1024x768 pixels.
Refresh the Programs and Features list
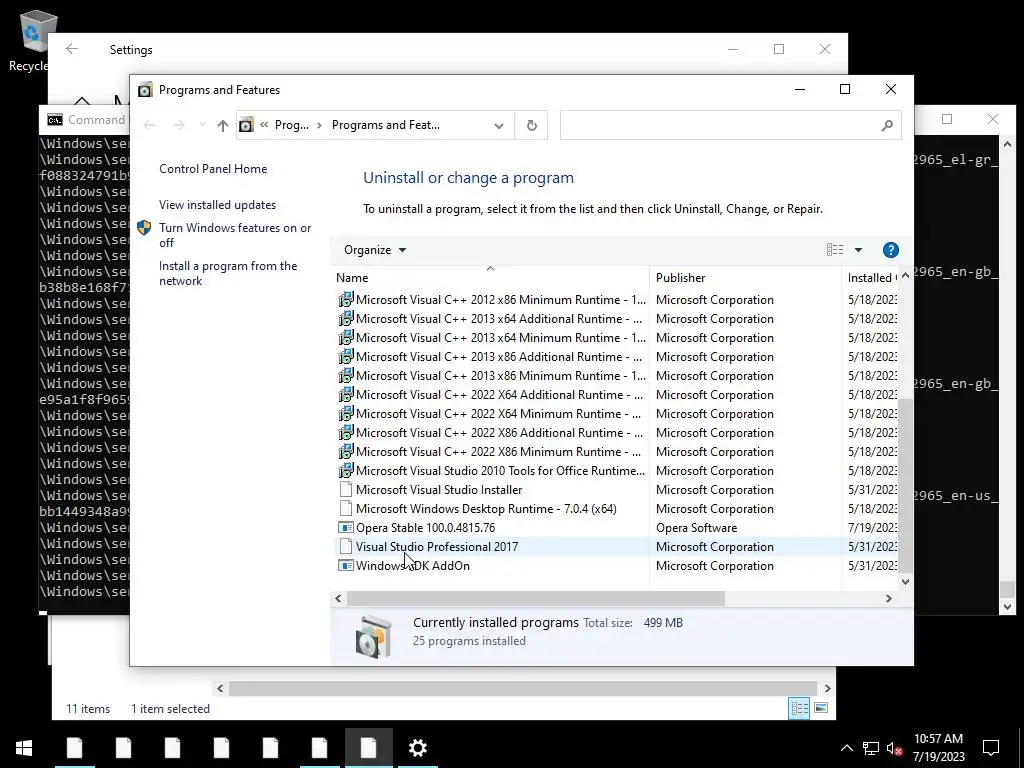pyautogui.click(x=532, y=125)
